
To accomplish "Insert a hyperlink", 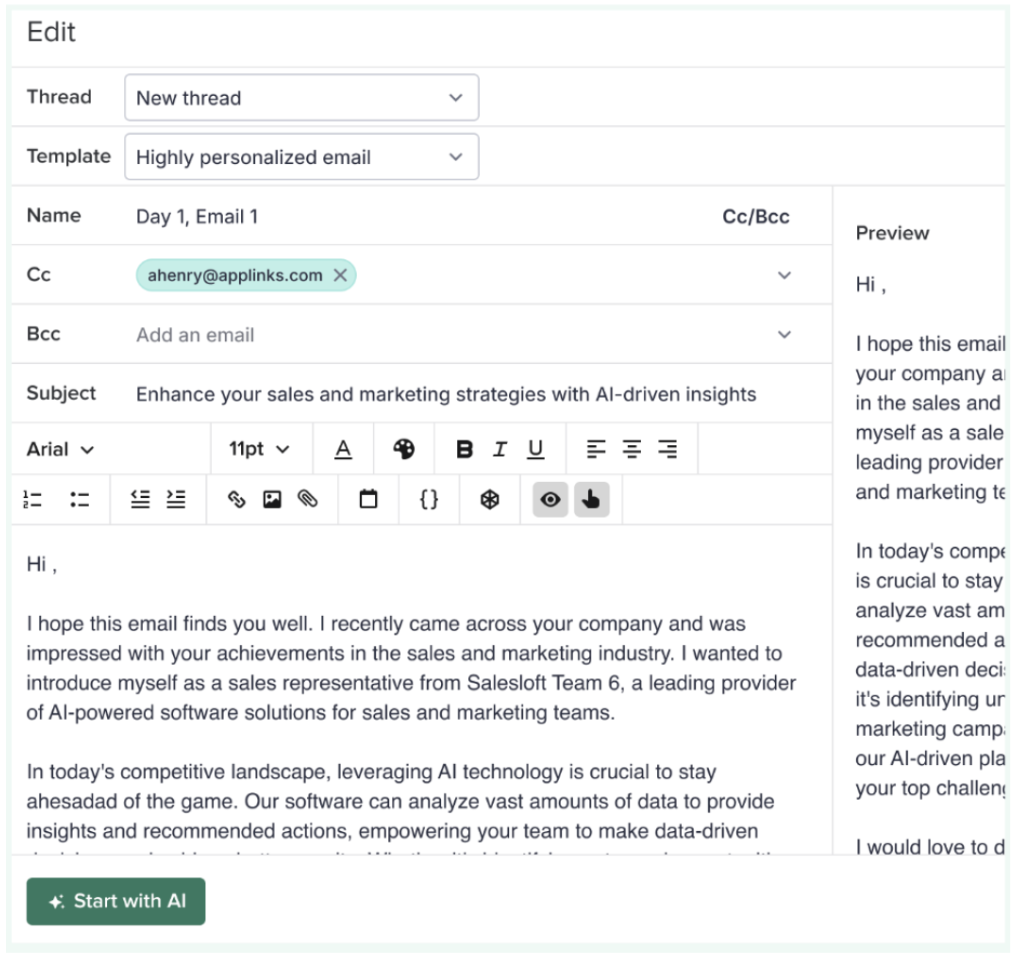I will tap(237, 499).
